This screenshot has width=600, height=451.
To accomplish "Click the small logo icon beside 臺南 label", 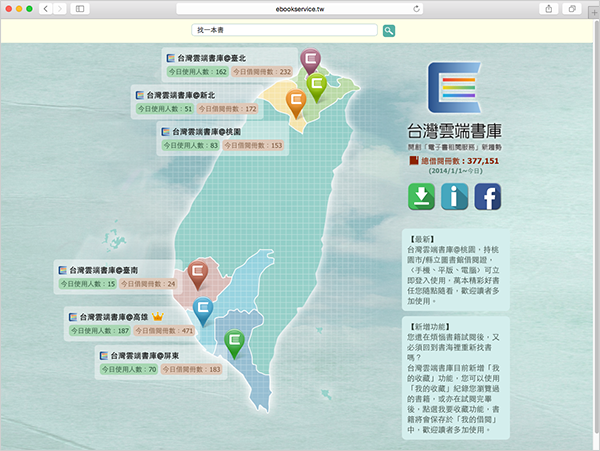I will click(62, 270).
